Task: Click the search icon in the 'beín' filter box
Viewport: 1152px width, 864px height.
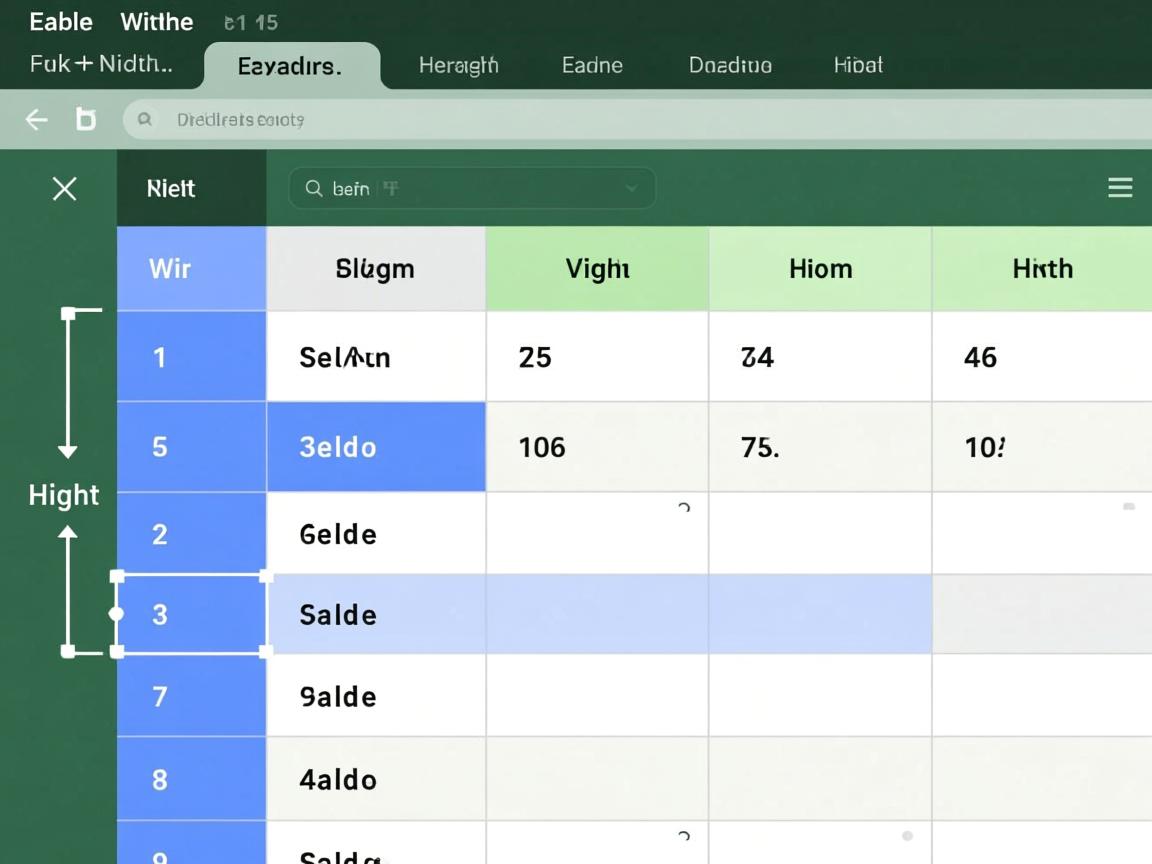Action: coord(314,188)
